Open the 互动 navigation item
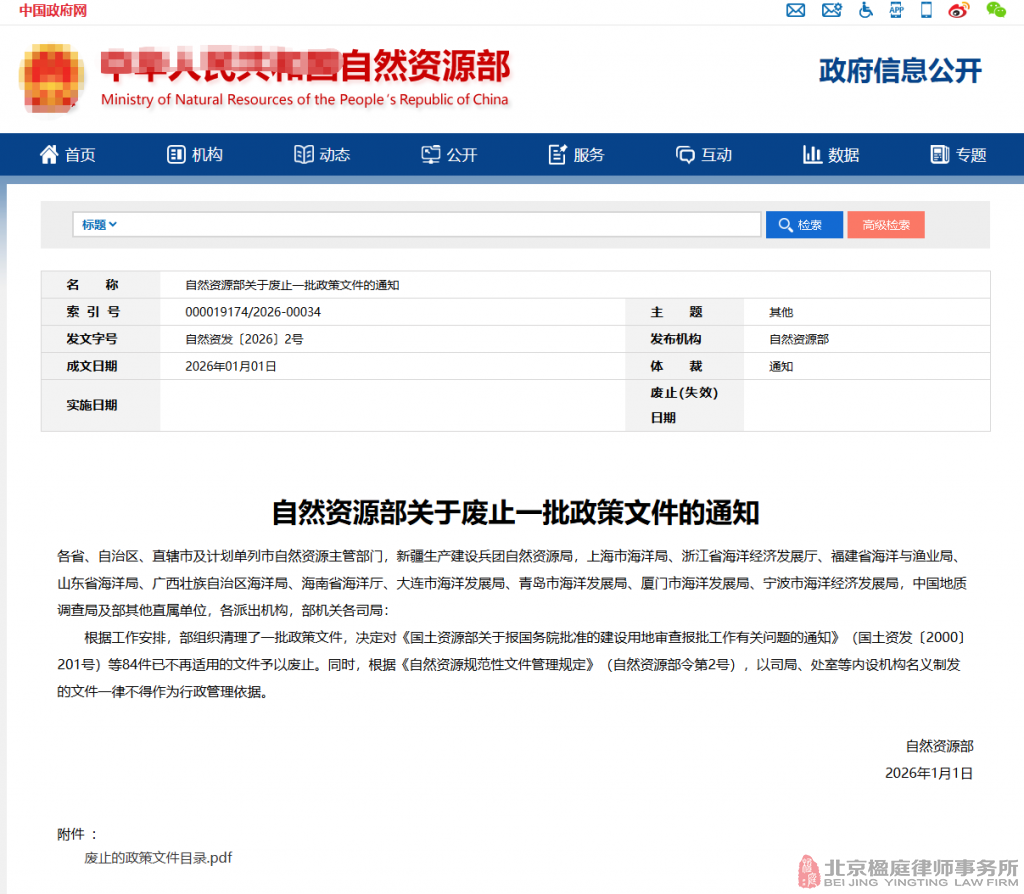The width and height of the screenshot is (1024, 894). [x=704, y=155]
